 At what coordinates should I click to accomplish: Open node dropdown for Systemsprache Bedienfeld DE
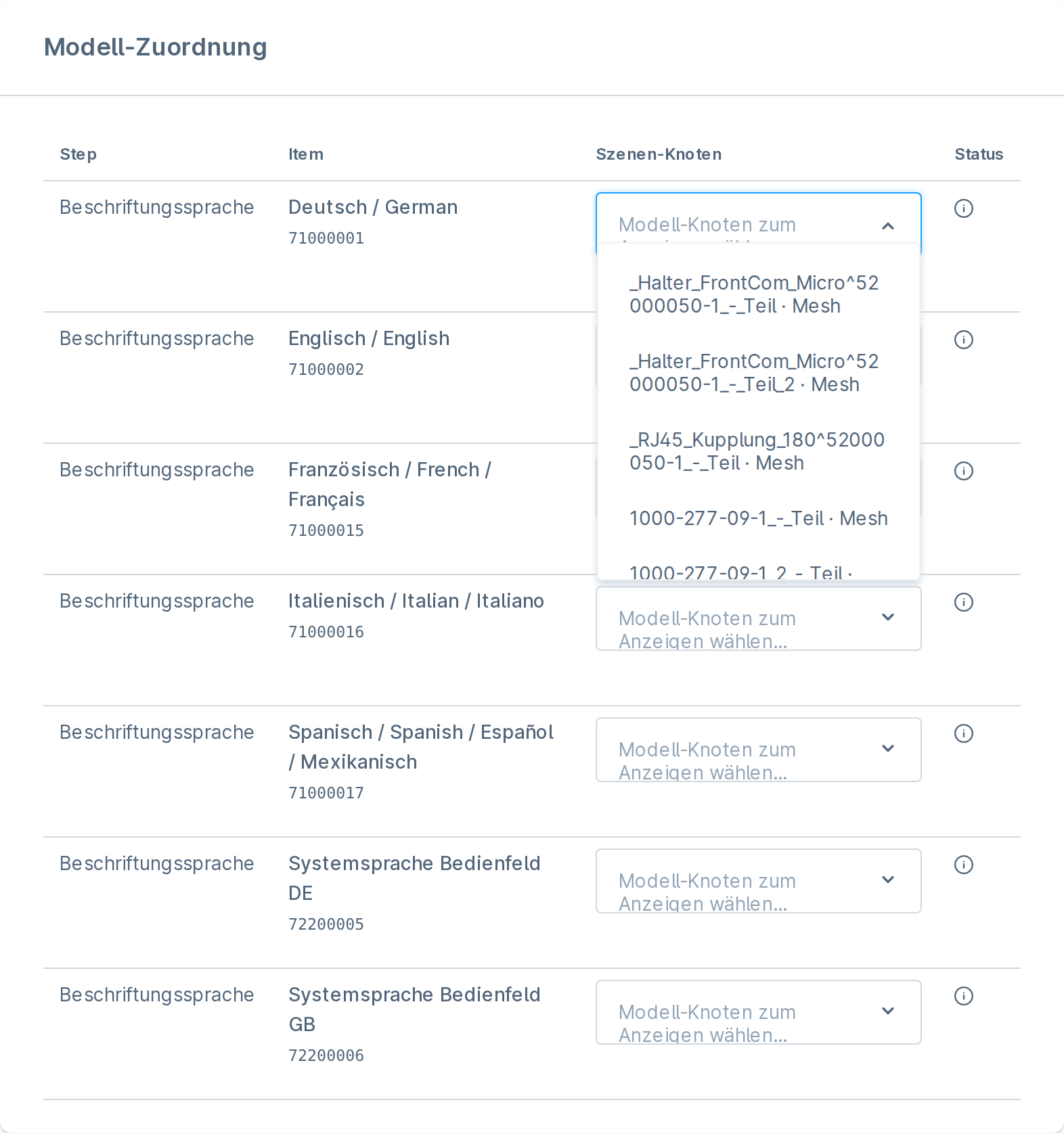point(758,881)
